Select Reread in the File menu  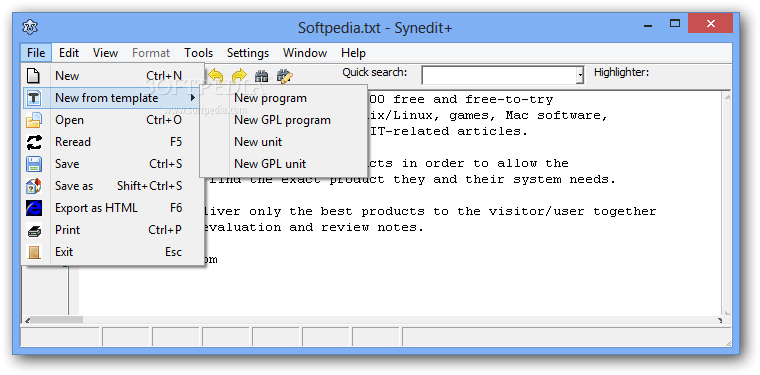(x=112, y=142)
